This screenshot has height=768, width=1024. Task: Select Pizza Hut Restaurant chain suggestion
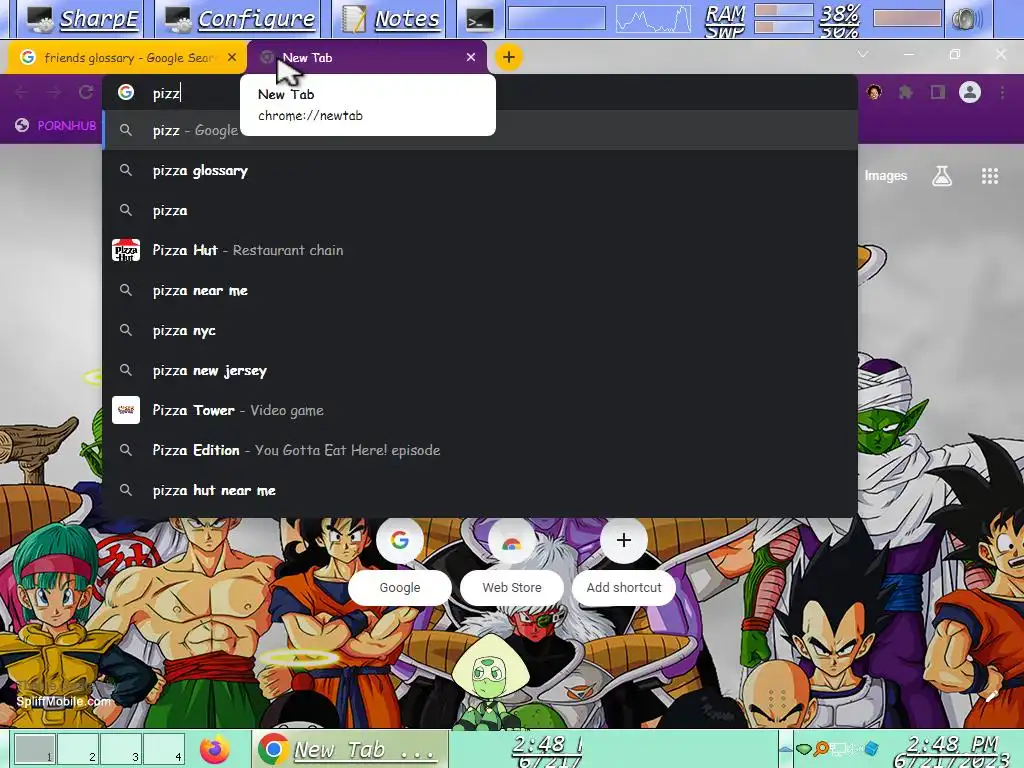(480, 250)
